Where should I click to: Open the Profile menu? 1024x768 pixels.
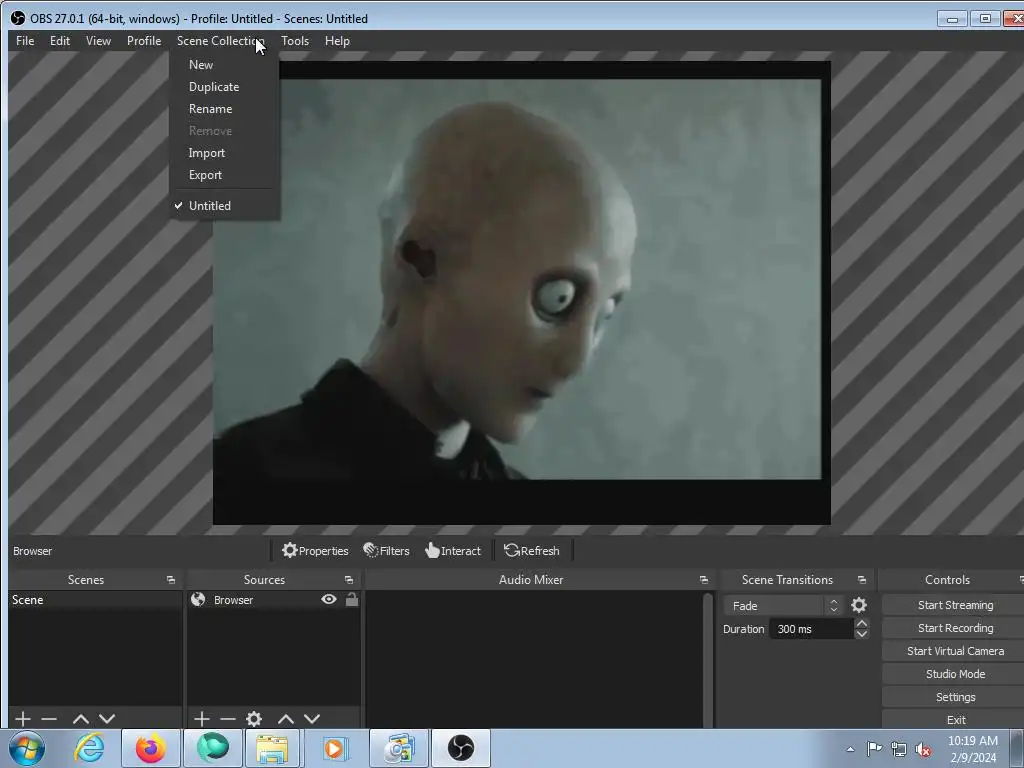[x=144, y=40]
